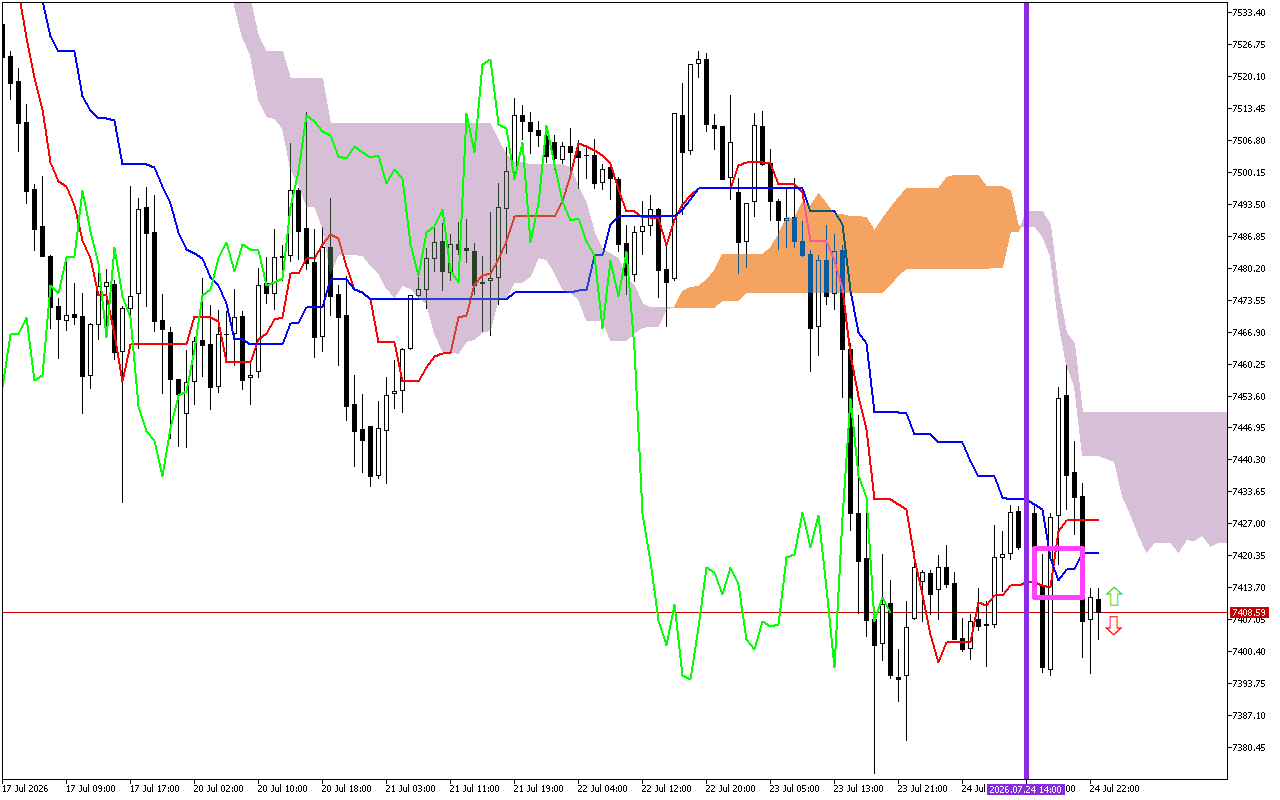Click the 24 Jul 22:00 time label
Screen dimensions: 1280x800
(x=1115, y=789)
